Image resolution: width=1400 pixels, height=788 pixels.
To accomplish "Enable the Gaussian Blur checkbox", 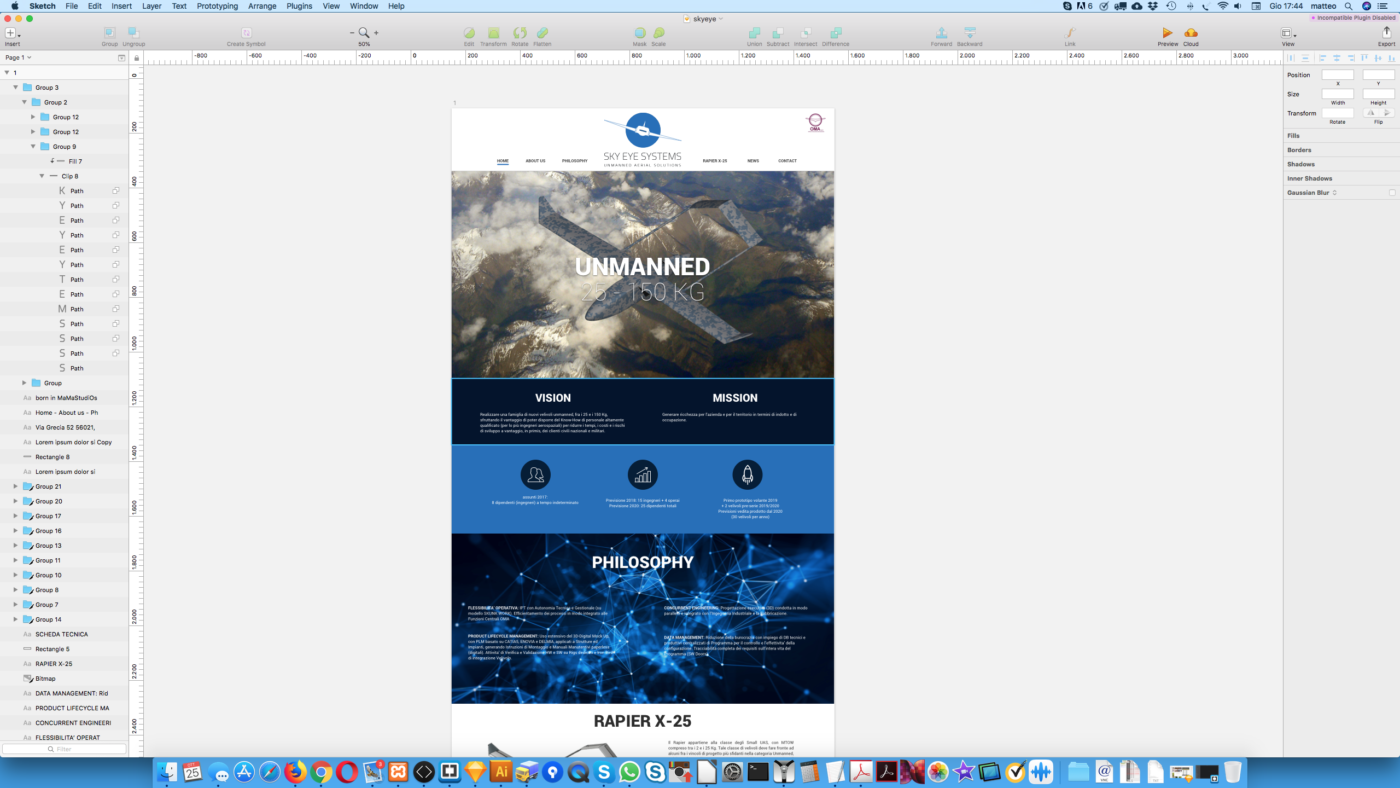I will (x=1391, y=192).
